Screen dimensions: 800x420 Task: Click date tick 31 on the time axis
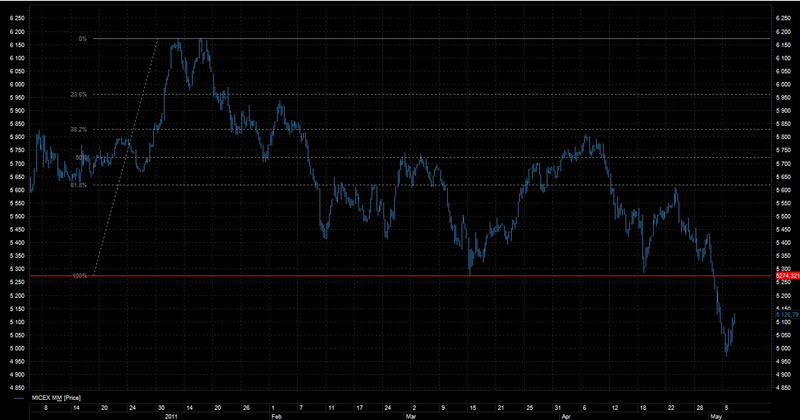point(558,408)
